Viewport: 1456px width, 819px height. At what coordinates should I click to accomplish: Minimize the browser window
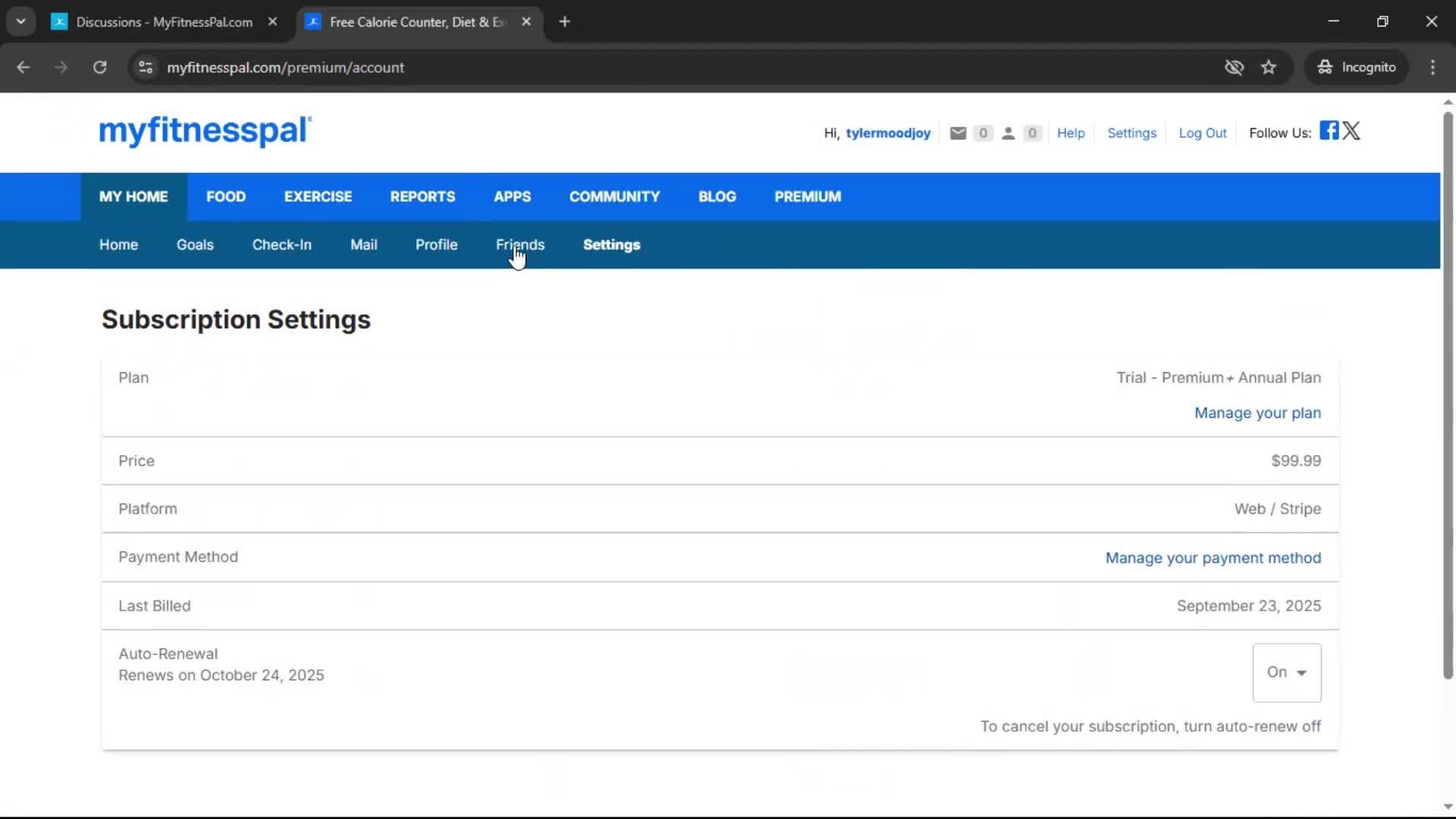coord(1334,22)
